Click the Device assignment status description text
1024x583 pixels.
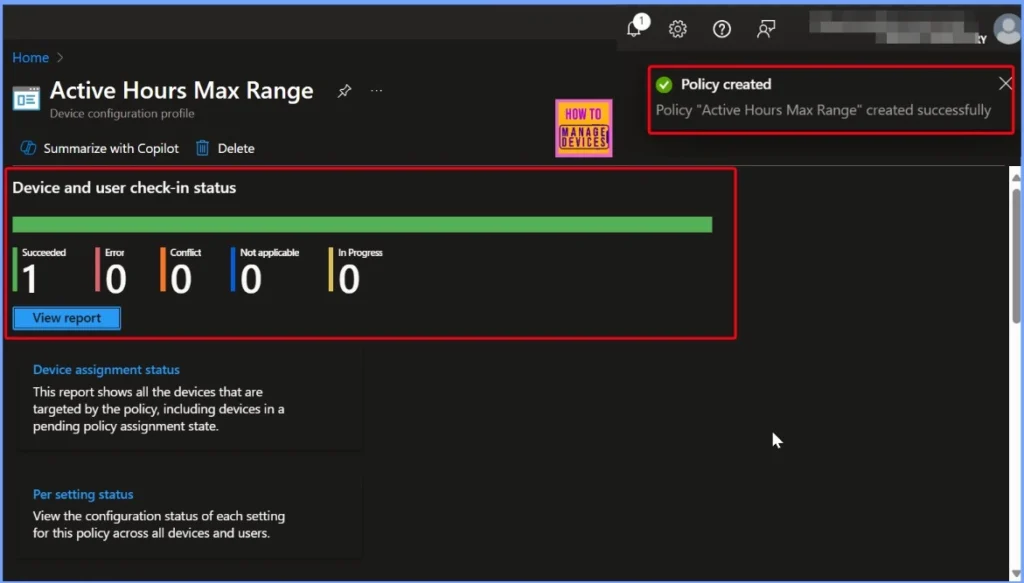pos(159,409)
